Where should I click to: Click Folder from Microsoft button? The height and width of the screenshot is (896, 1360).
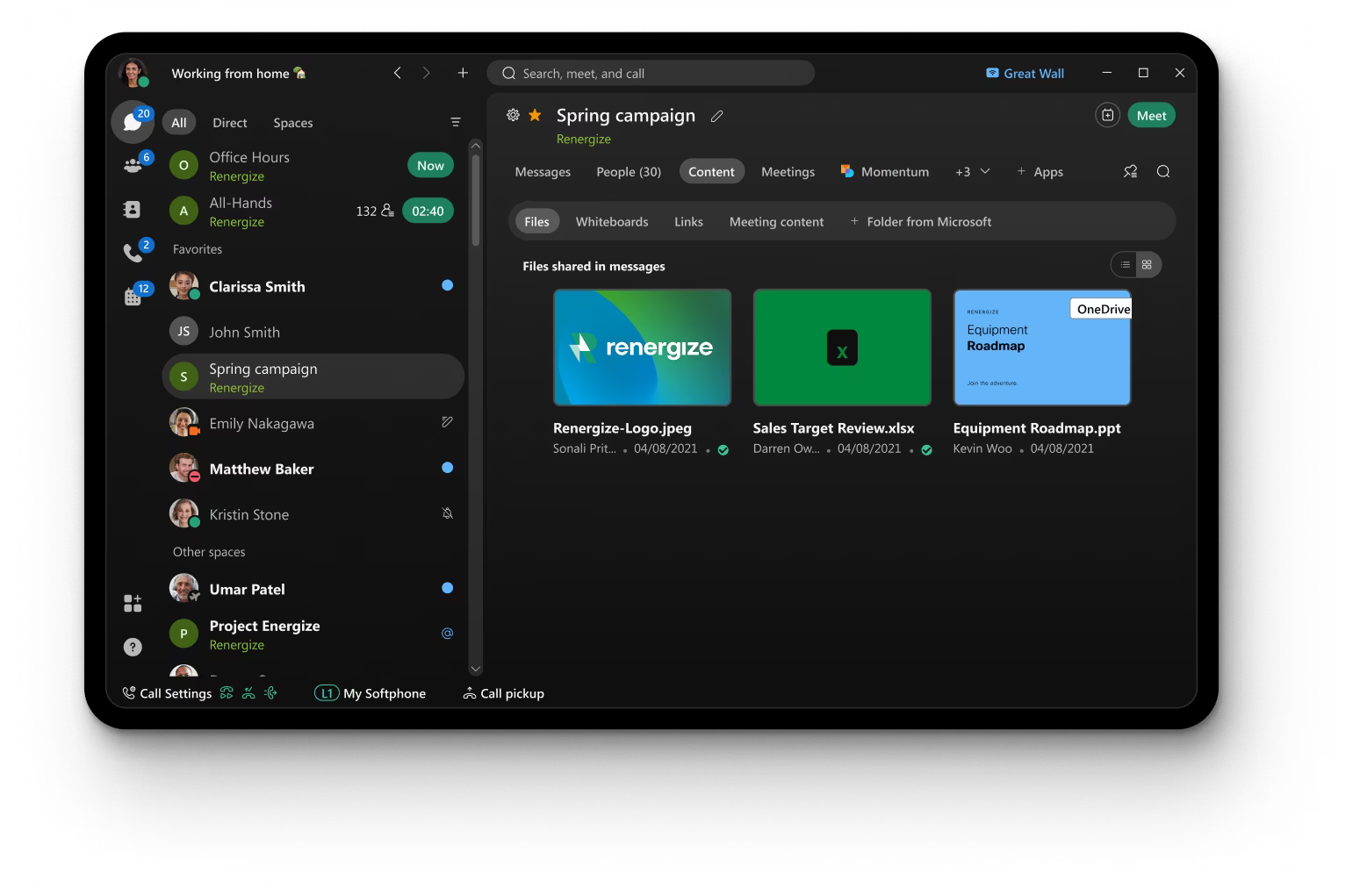[x=920, y=222]
